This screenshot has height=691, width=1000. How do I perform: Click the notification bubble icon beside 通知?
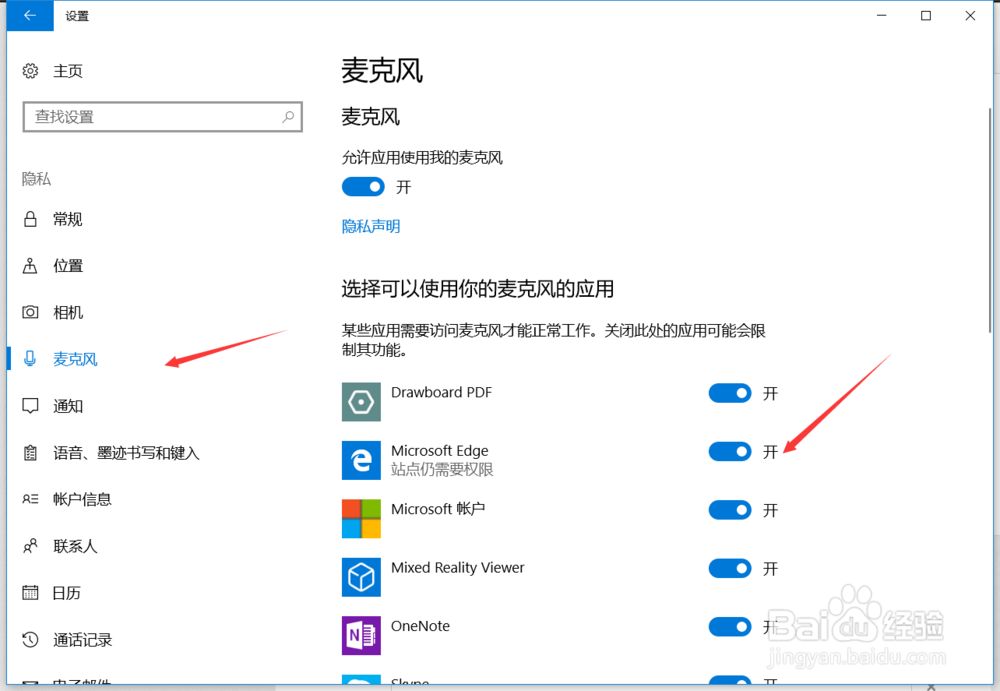click(30, 406)
